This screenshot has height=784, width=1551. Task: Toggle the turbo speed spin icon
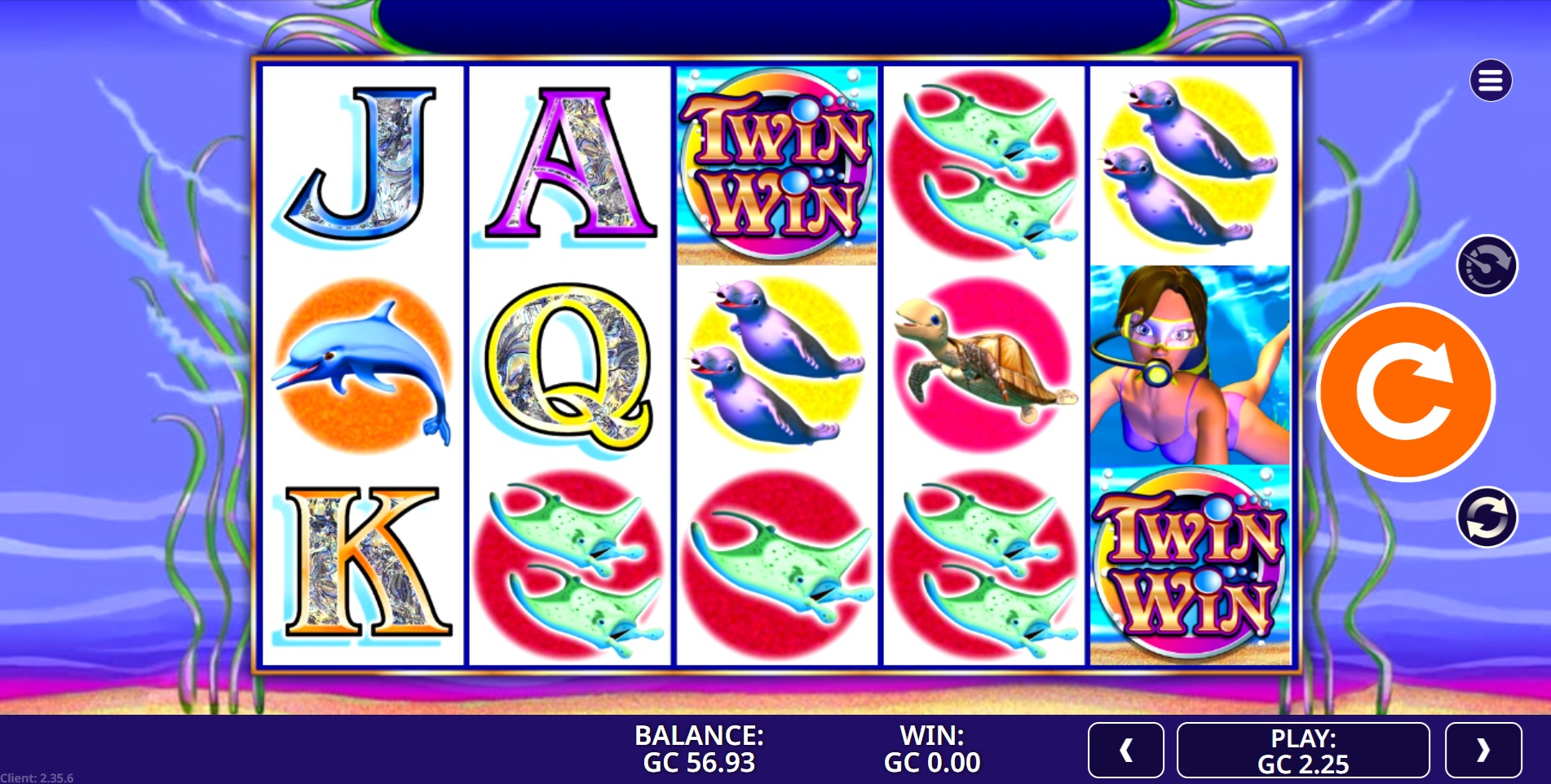point(1487,266)
